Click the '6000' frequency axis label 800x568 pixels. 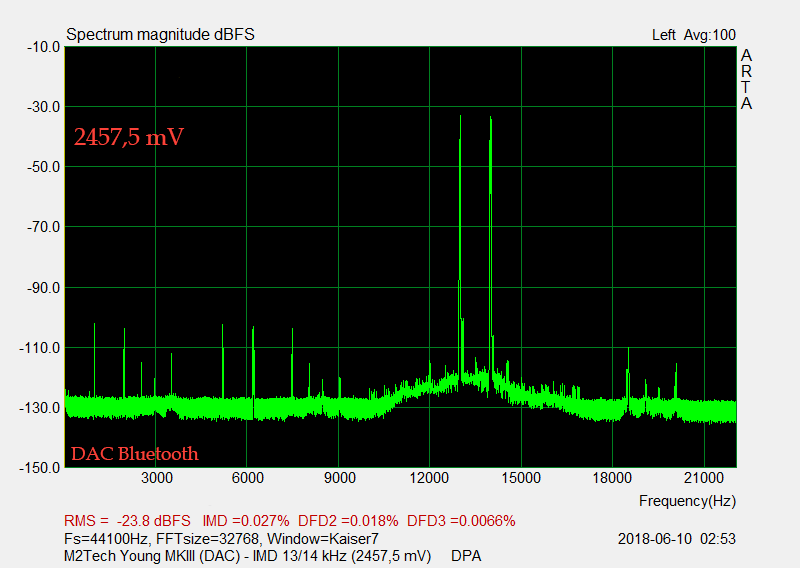247,478
